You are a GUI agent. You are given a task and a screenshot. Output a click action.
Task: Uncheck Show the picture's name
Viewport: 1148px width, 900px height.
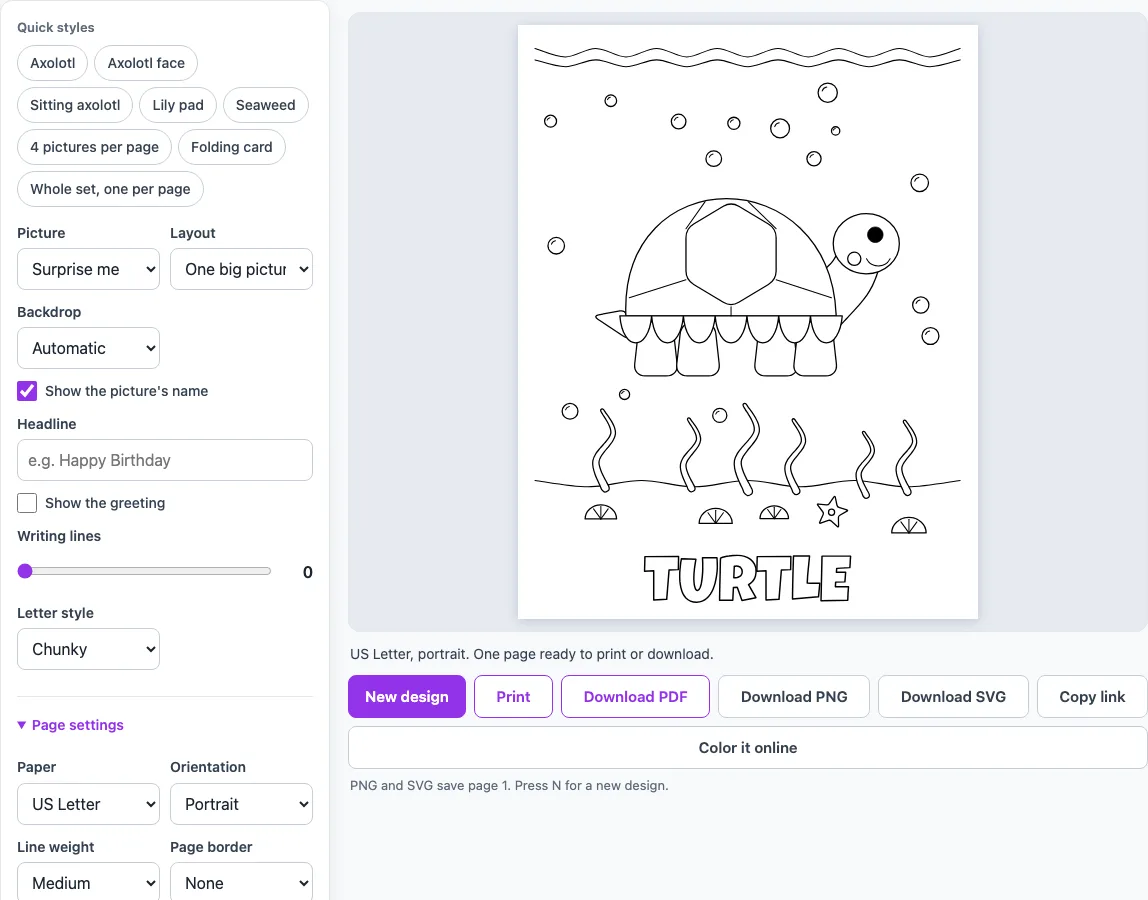(x=27, y=391)
